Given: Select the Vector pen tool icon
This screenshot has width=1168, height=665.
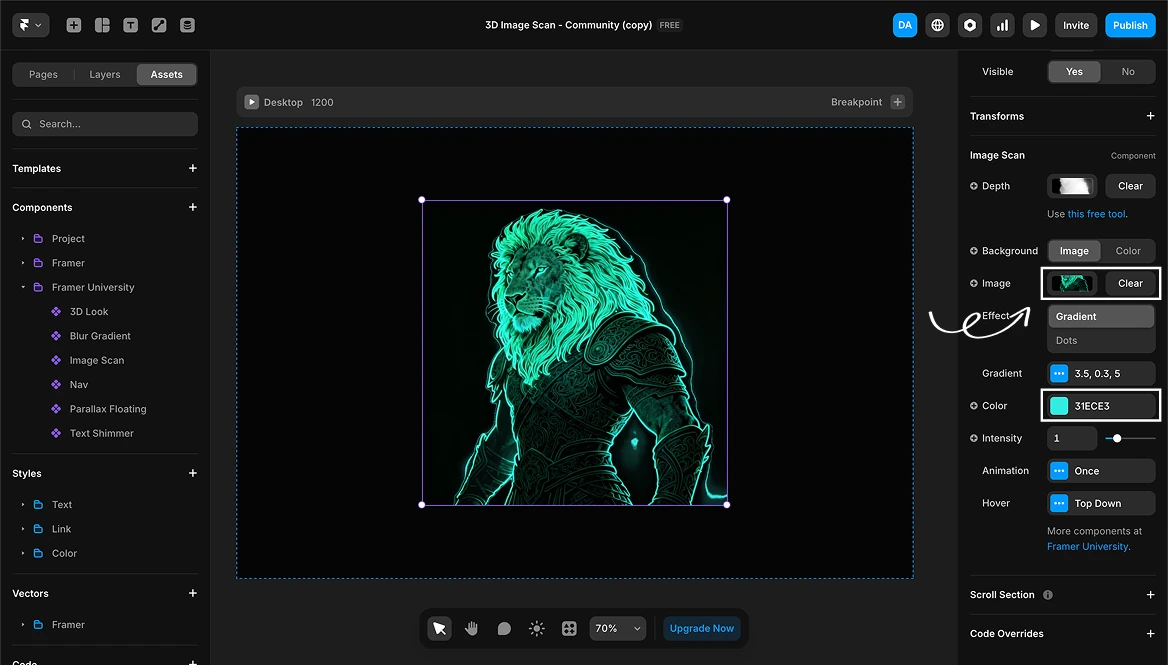Looking at the screenshot, I should [159, 25].
